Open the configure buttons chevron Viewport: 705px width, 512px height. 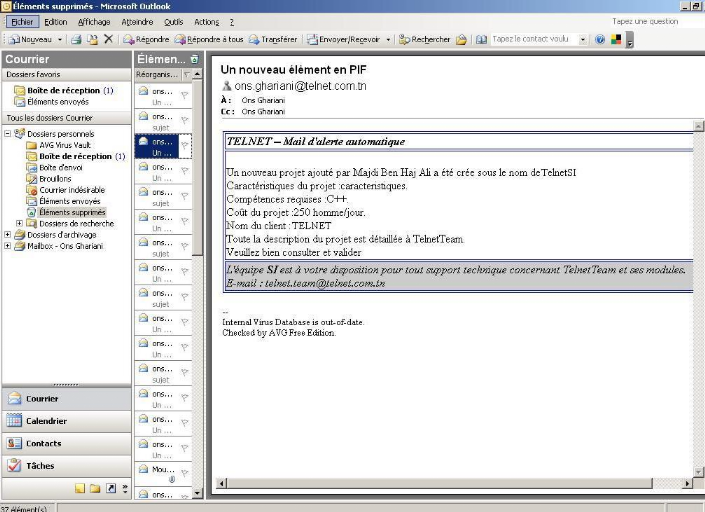[x=125, y=489]
